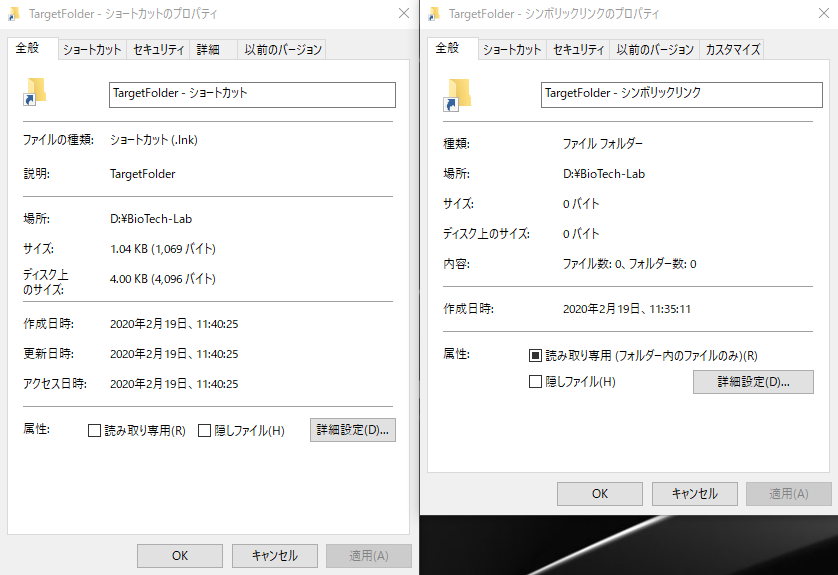
Task: Confirm with OK in the shortcut properties window
Action: pos(180,556)
